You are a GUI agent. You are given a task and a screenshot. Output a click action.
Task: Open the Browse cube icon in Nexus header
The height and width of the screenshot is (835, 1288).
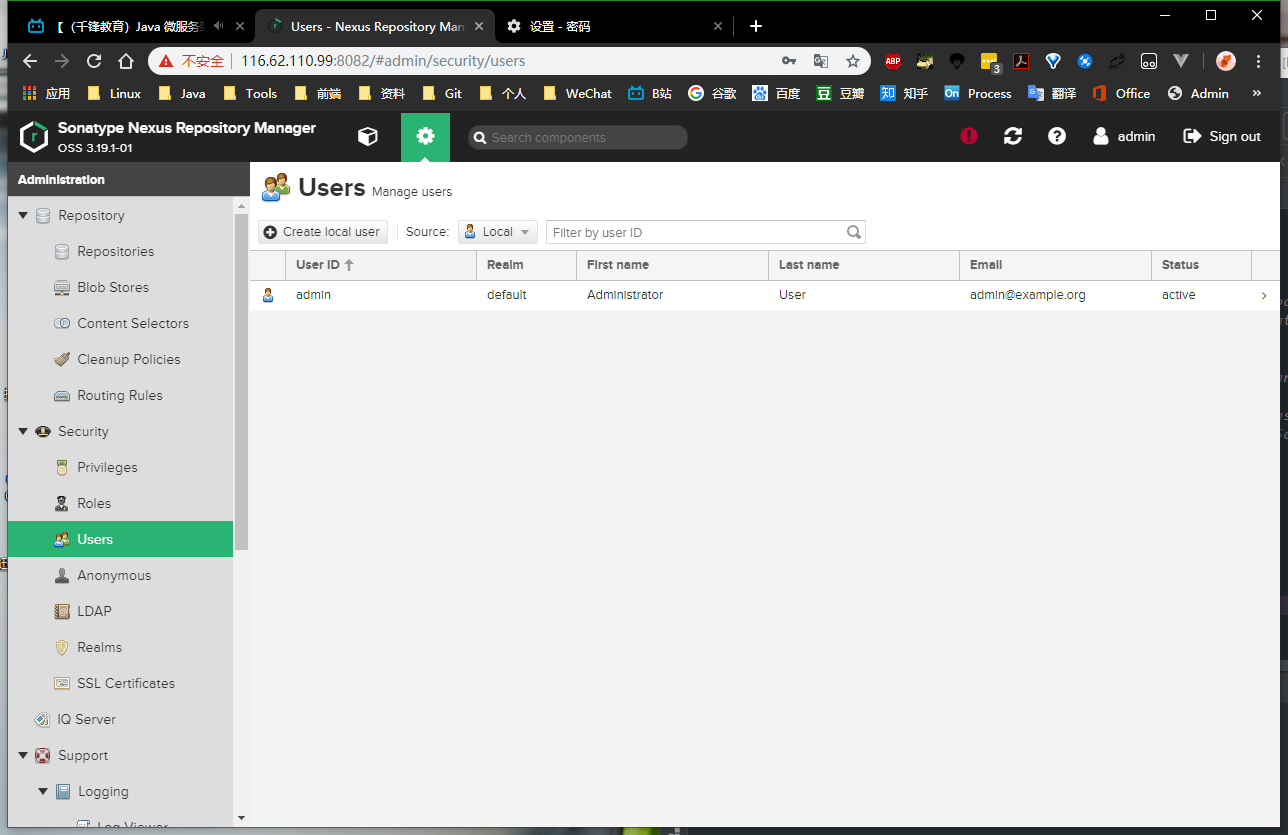(x=368, y=136)
